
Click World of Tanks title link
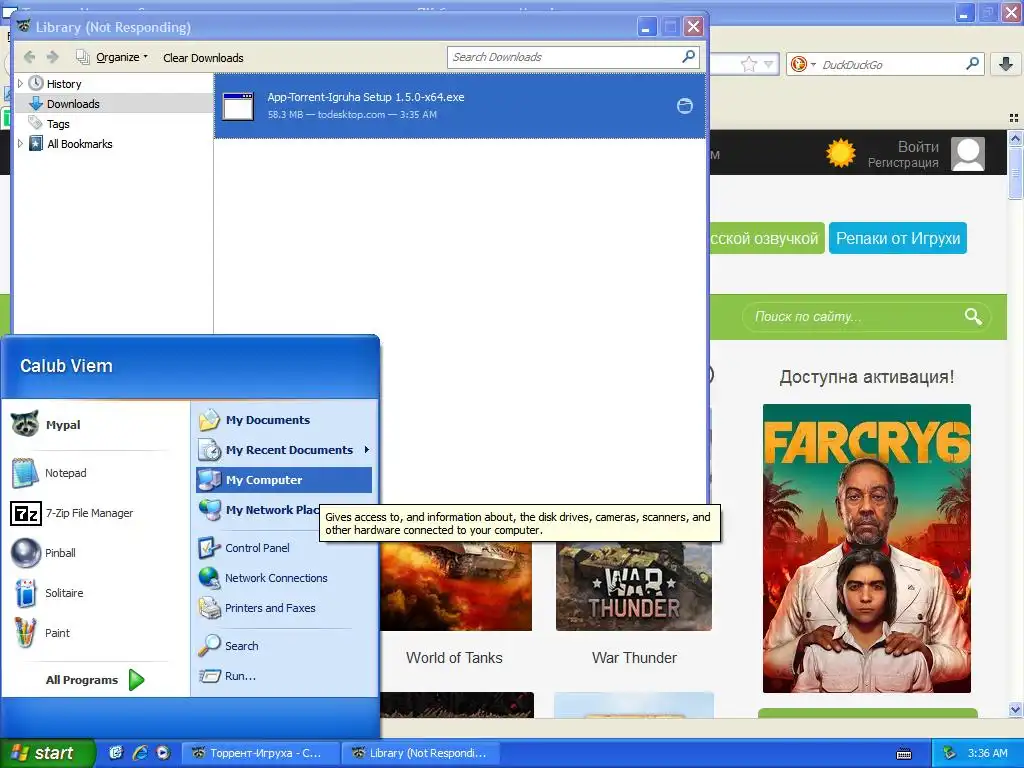point(455,658)
